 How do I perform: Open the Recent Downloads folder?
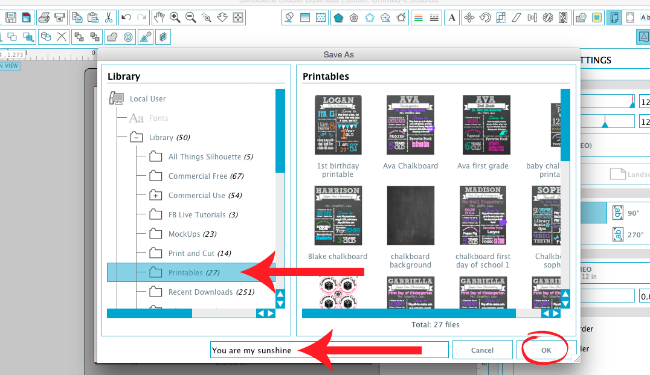pyautogui.click(x=201, y=292)
